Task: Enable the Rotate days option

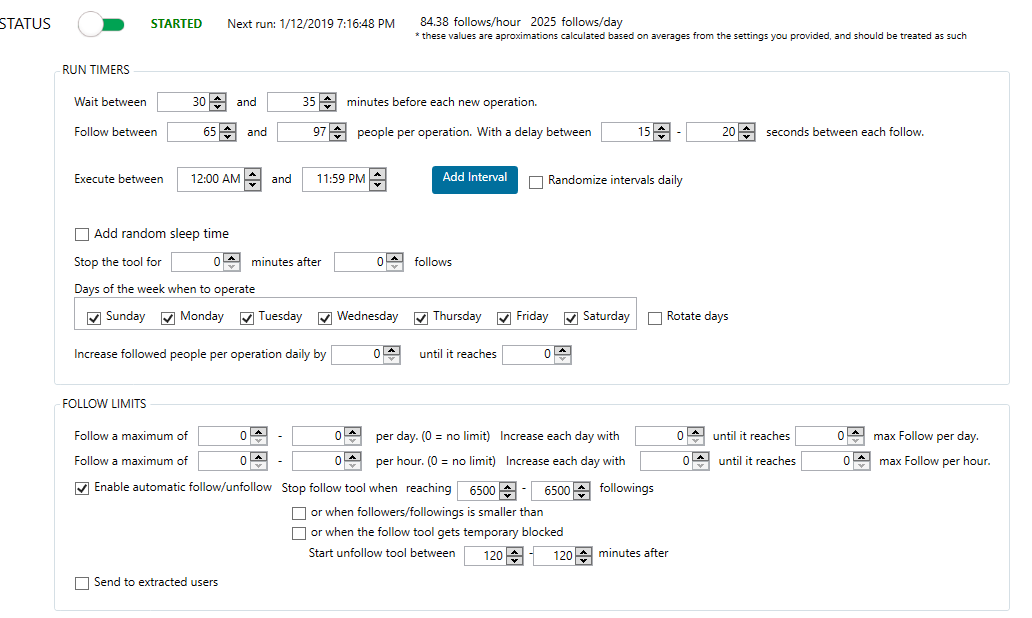Action: coord(654,318)
